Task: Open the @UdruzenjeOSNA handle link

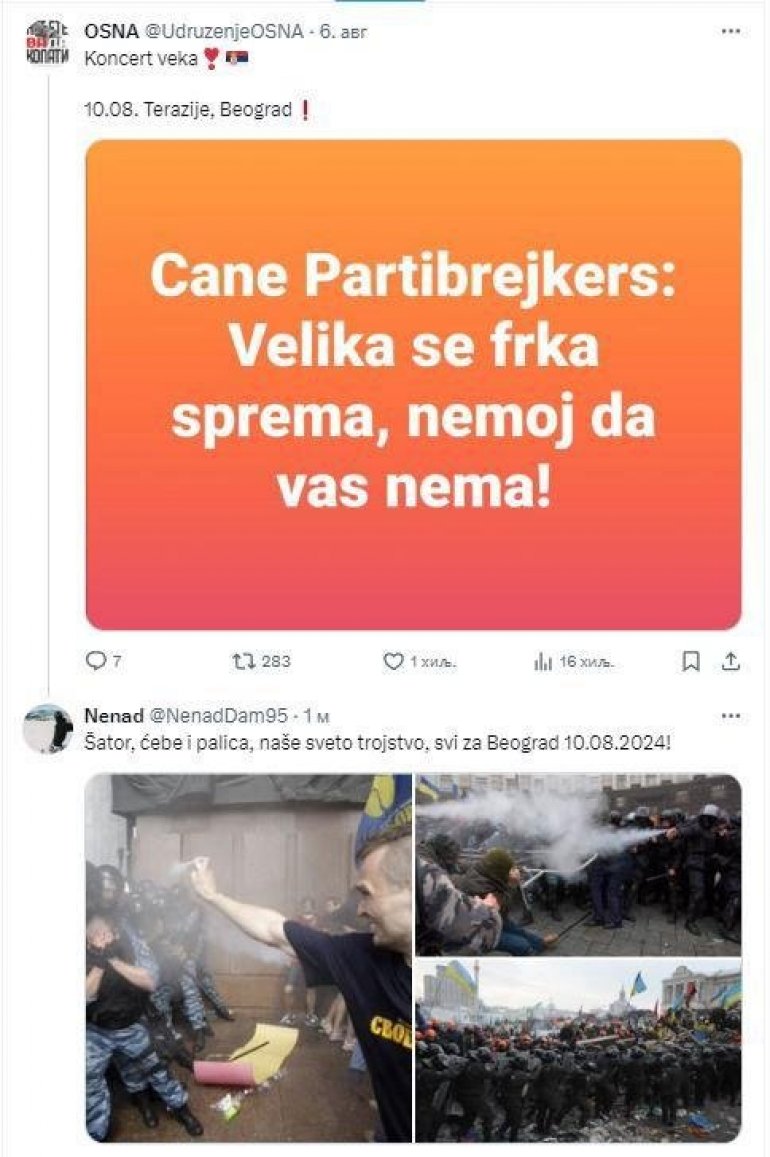Action: tap(224, 32)
